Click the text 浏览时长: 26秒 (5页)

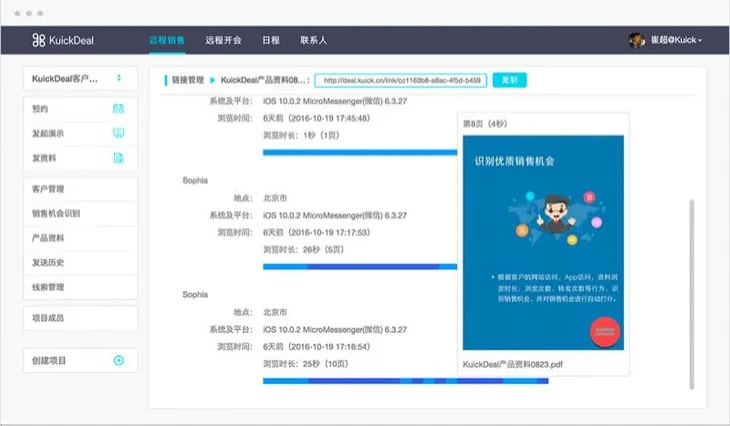click(x=304, y=250)
